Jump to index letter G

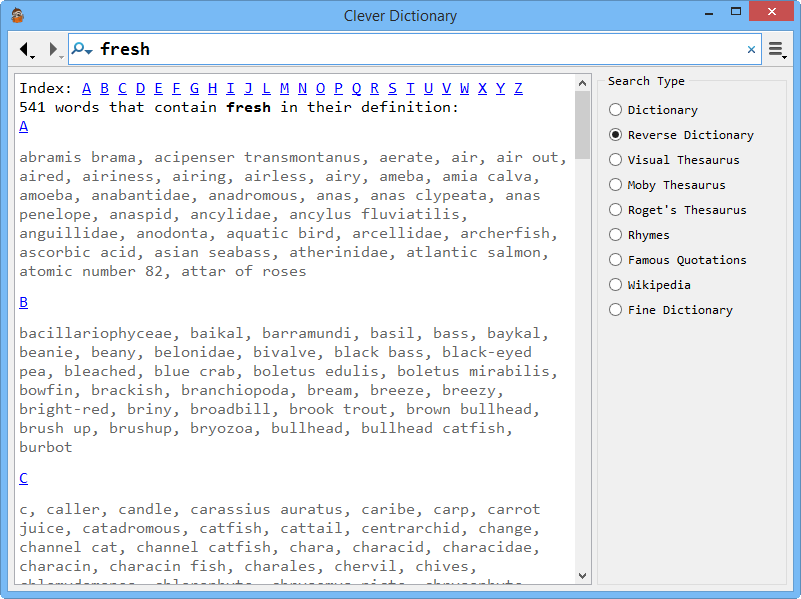194,88
